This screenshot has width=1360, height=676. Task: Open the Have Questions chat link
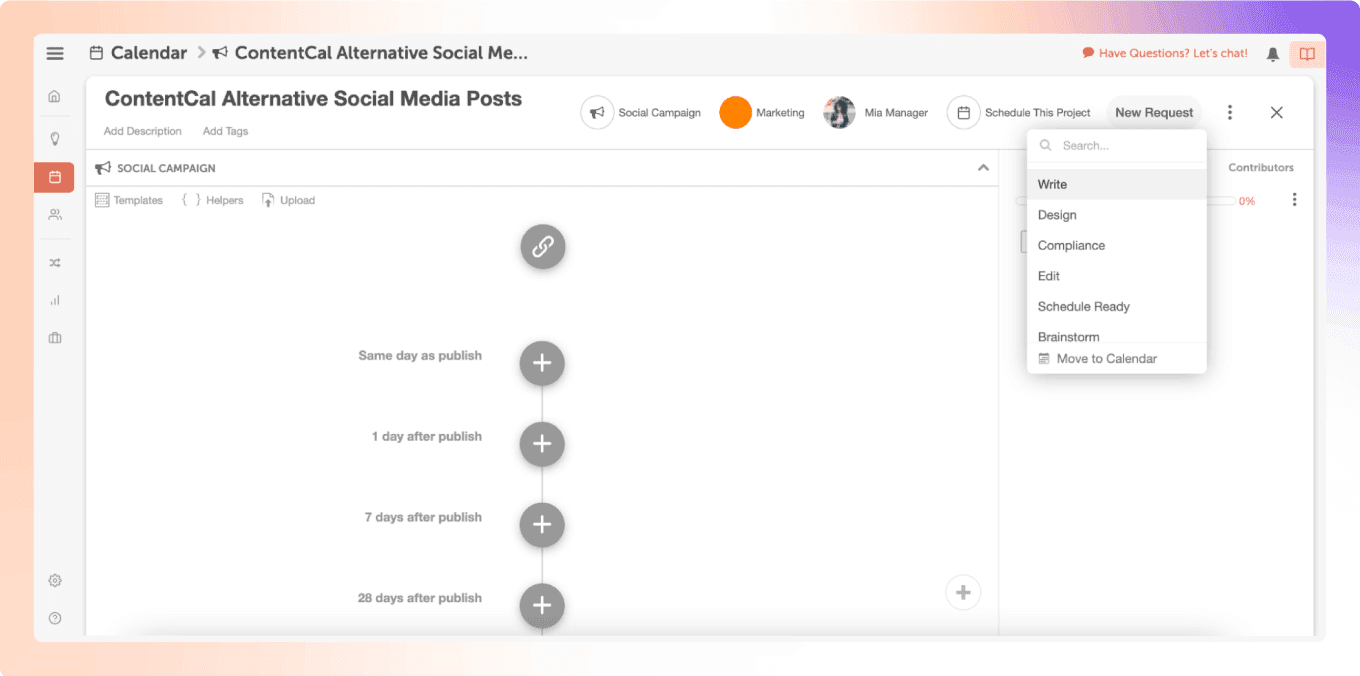pyautogui.click(x=1165, y=54)
